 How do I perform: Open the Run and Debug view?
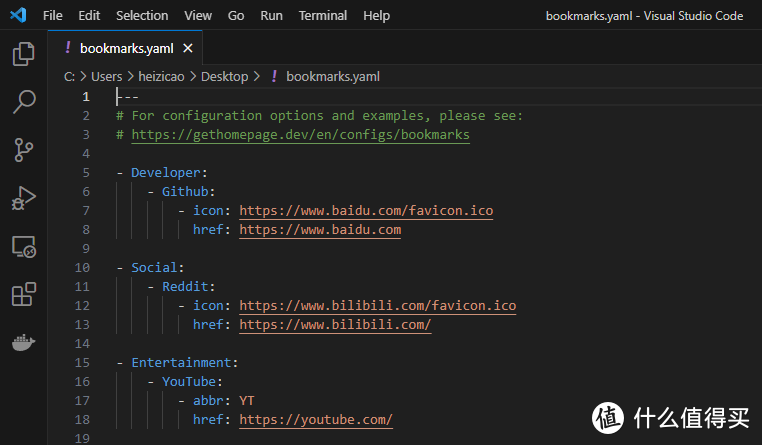coord(23,198)
